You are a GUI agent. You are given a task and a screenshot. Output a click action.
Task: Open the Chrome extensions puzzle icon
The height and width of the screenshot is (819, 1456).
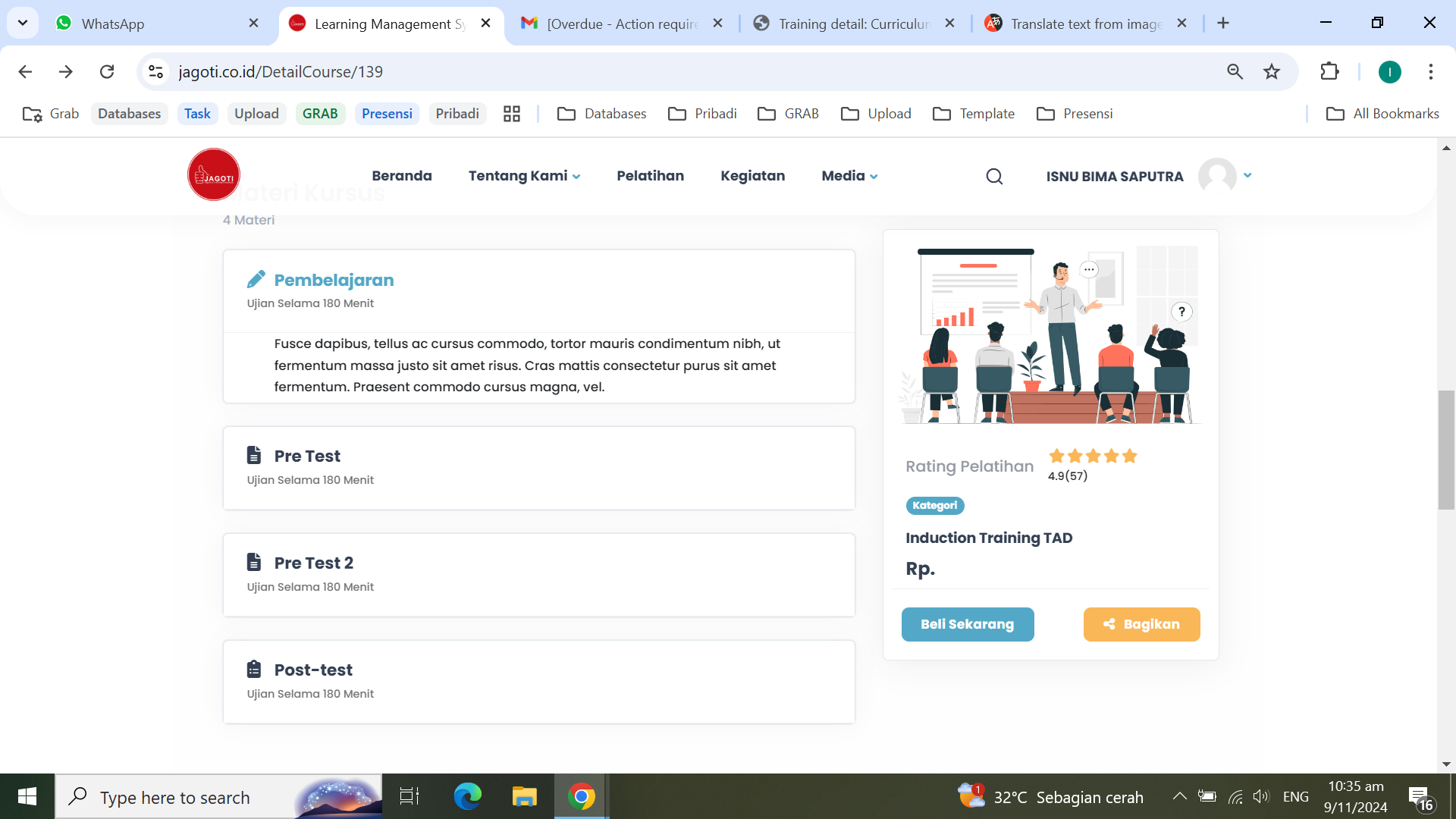(x=1329, y=72)
